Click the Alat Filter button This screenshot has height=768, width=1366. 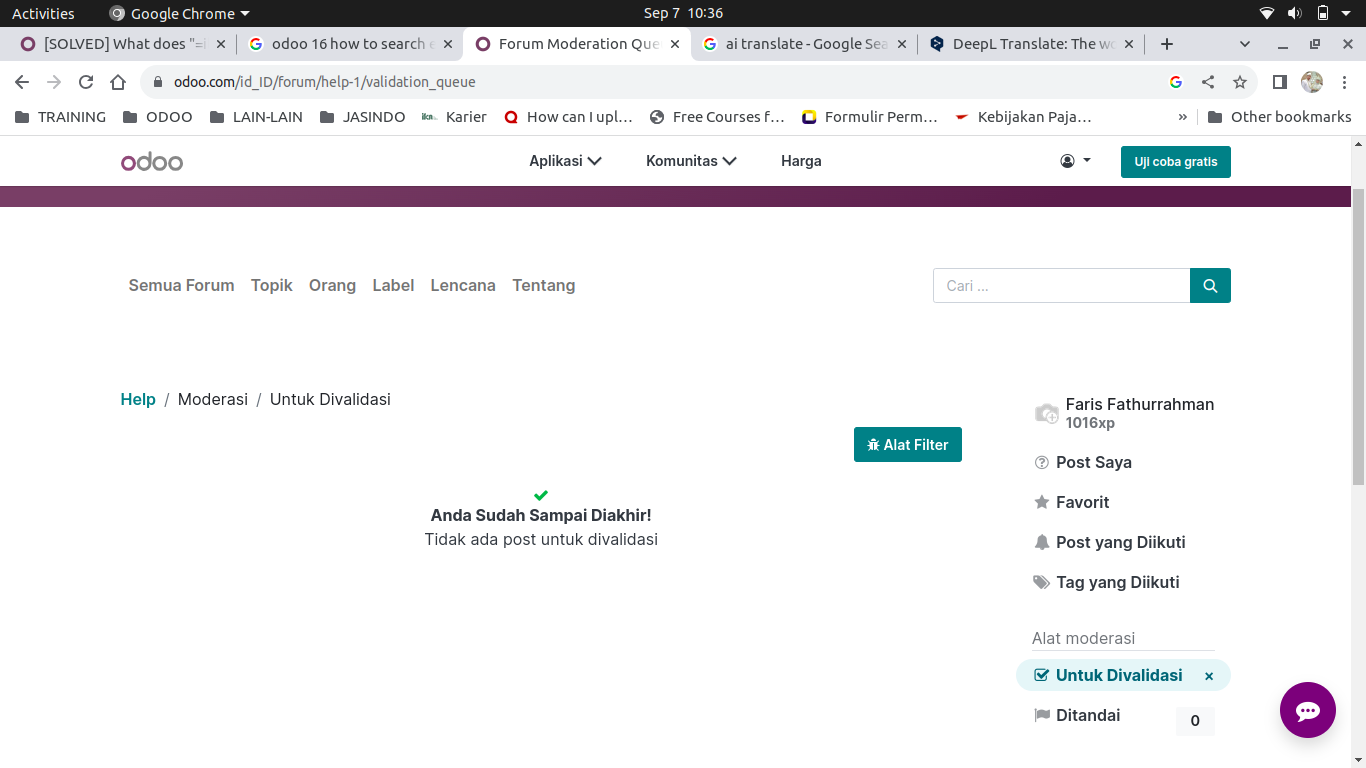(x=907, y=445)
